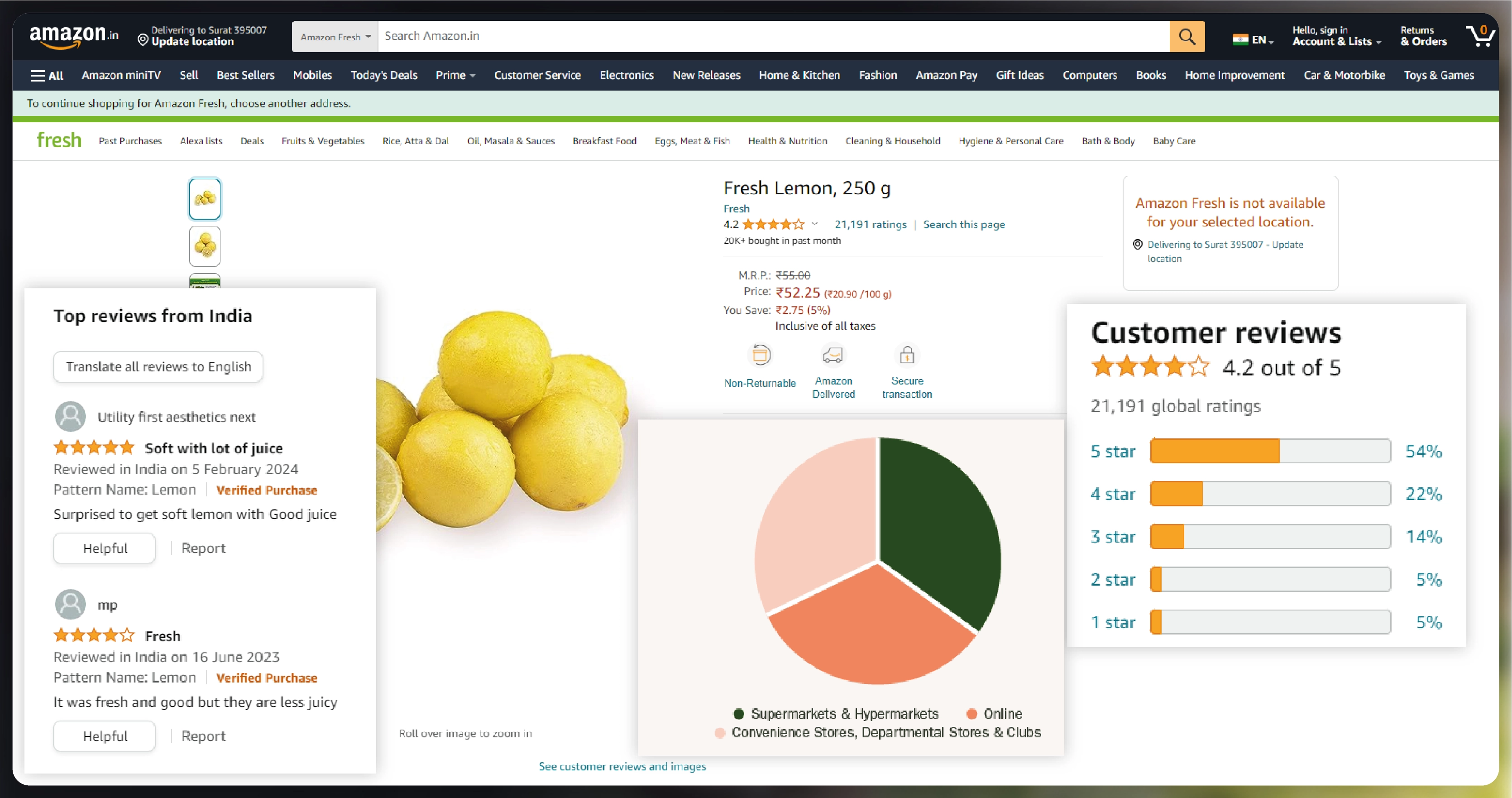The width and height of the screenshot is (1512, 798).
Task: Click the avatar of reviewer Utility first aesthetics next
Action: (71, 416)
